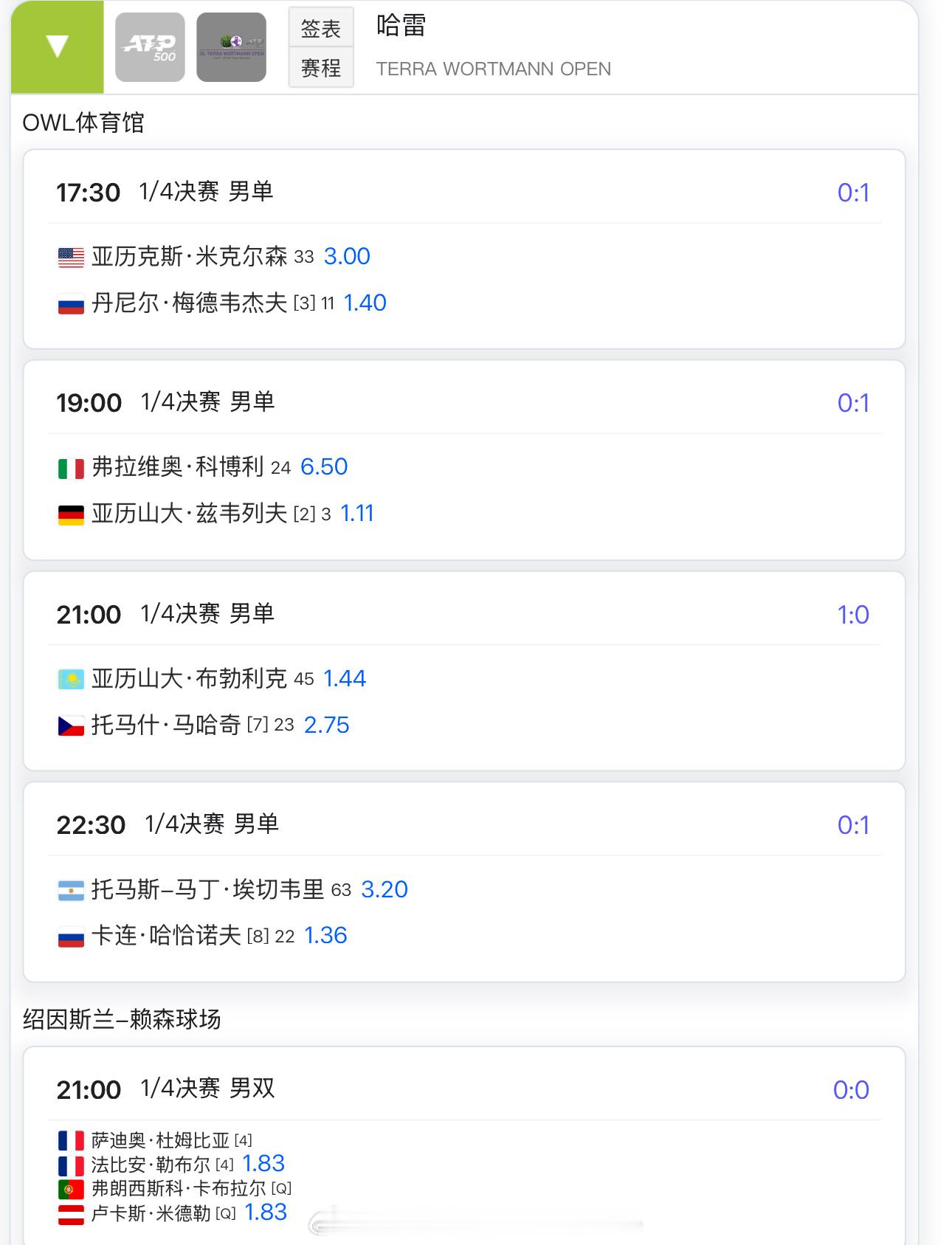Click the ATP 500 logo icon
Viewport: 952px width, 1245px height.
pyautogui.click(x=150, y=47)
